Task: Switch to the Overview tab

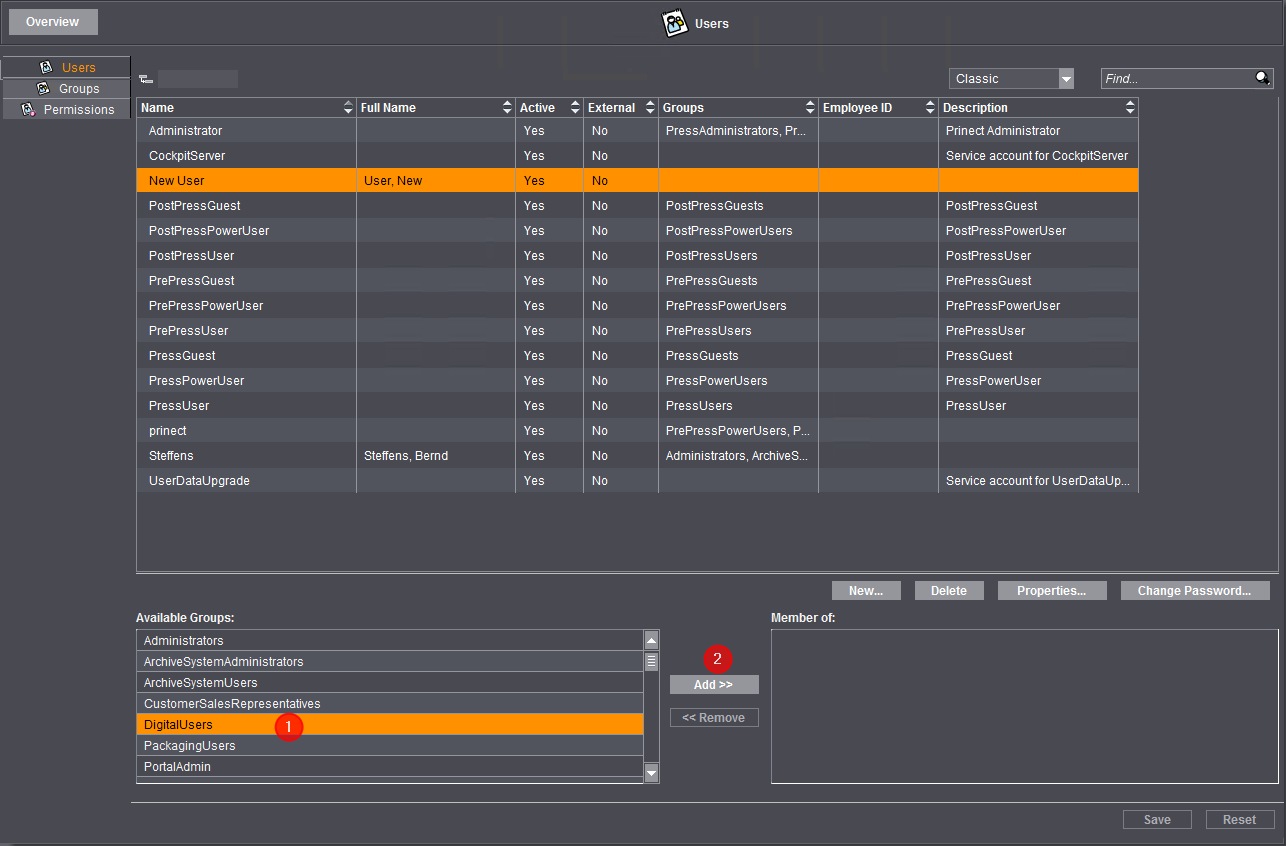Action: [x=52, y=21]
